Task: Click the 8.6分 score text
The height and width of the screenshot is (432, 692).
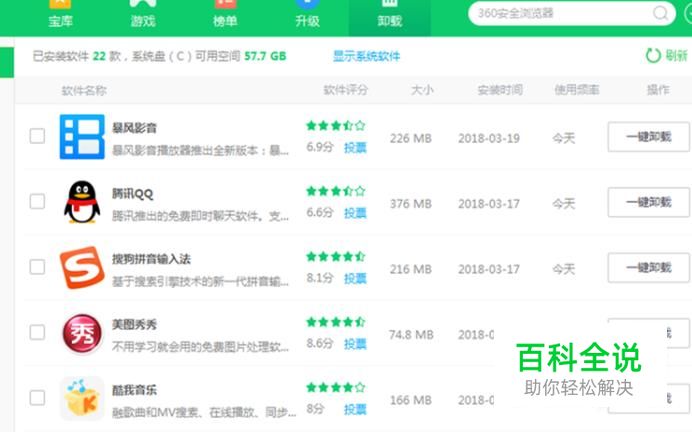Action: pyautogui.click(x=320, y=343)
